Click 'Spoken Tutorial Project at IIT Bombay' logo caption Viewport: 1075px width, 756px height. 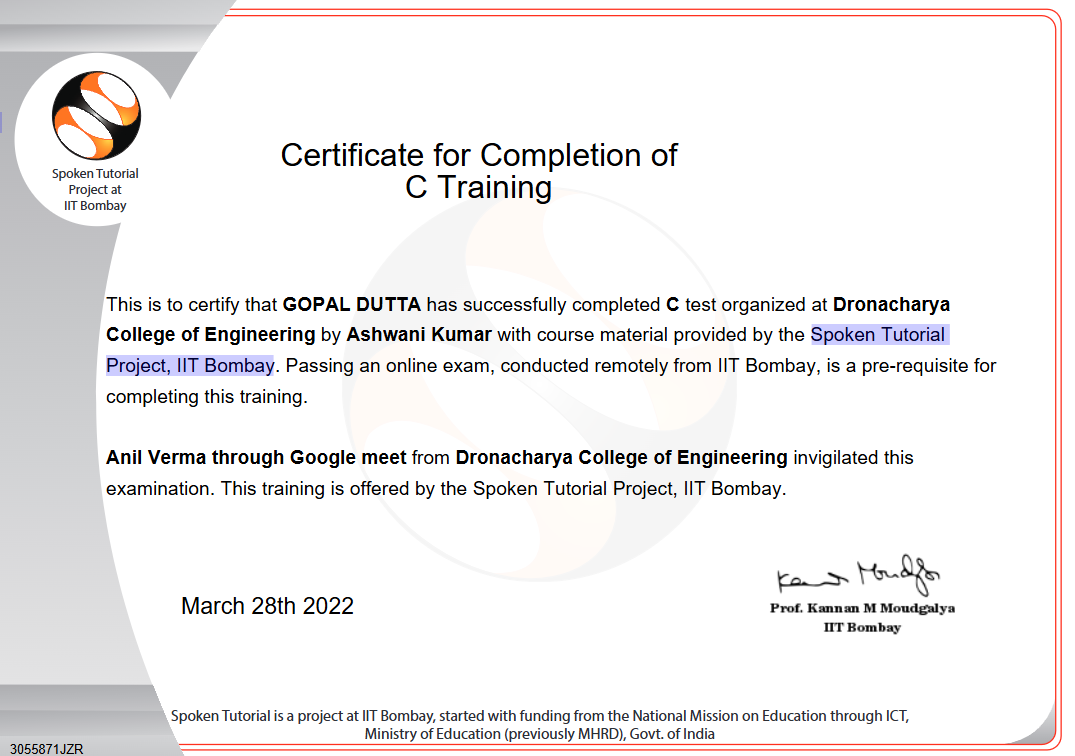click(x=95, y=190)
